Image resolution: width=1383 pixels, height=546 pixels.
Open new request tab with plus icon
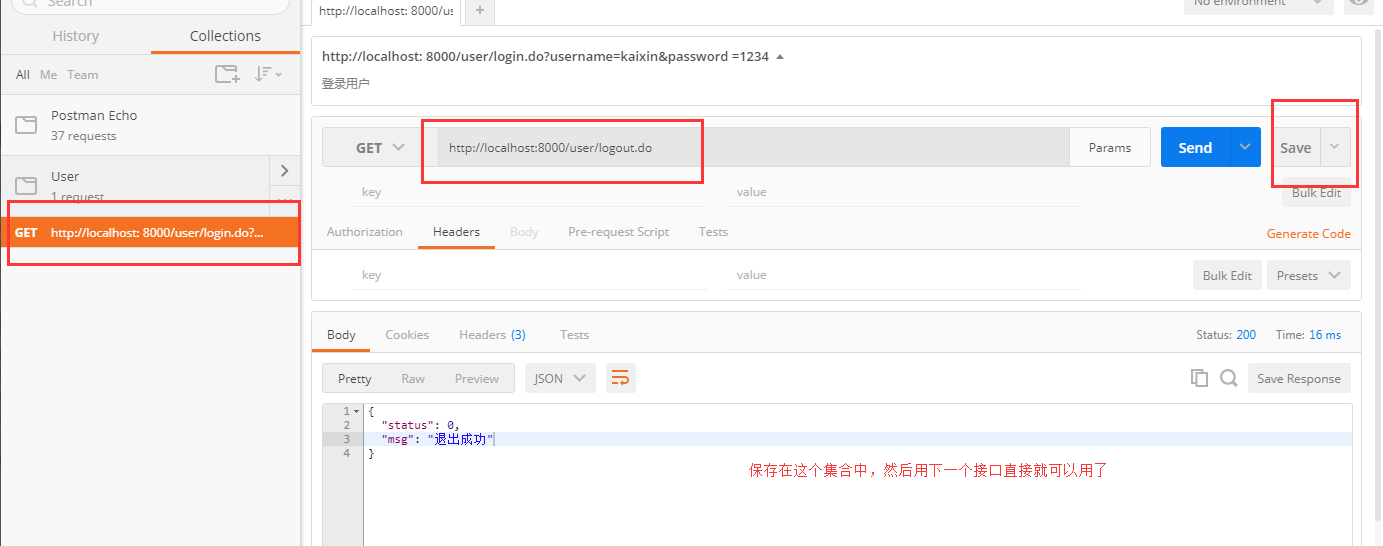click(x=480, y=11)
